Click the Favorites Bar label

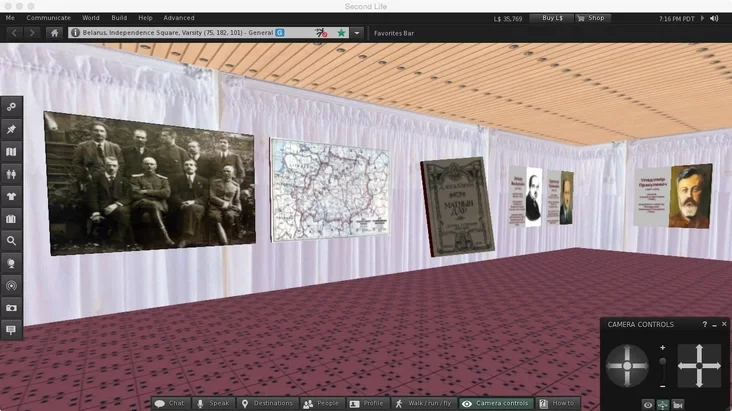coord(394,33)
